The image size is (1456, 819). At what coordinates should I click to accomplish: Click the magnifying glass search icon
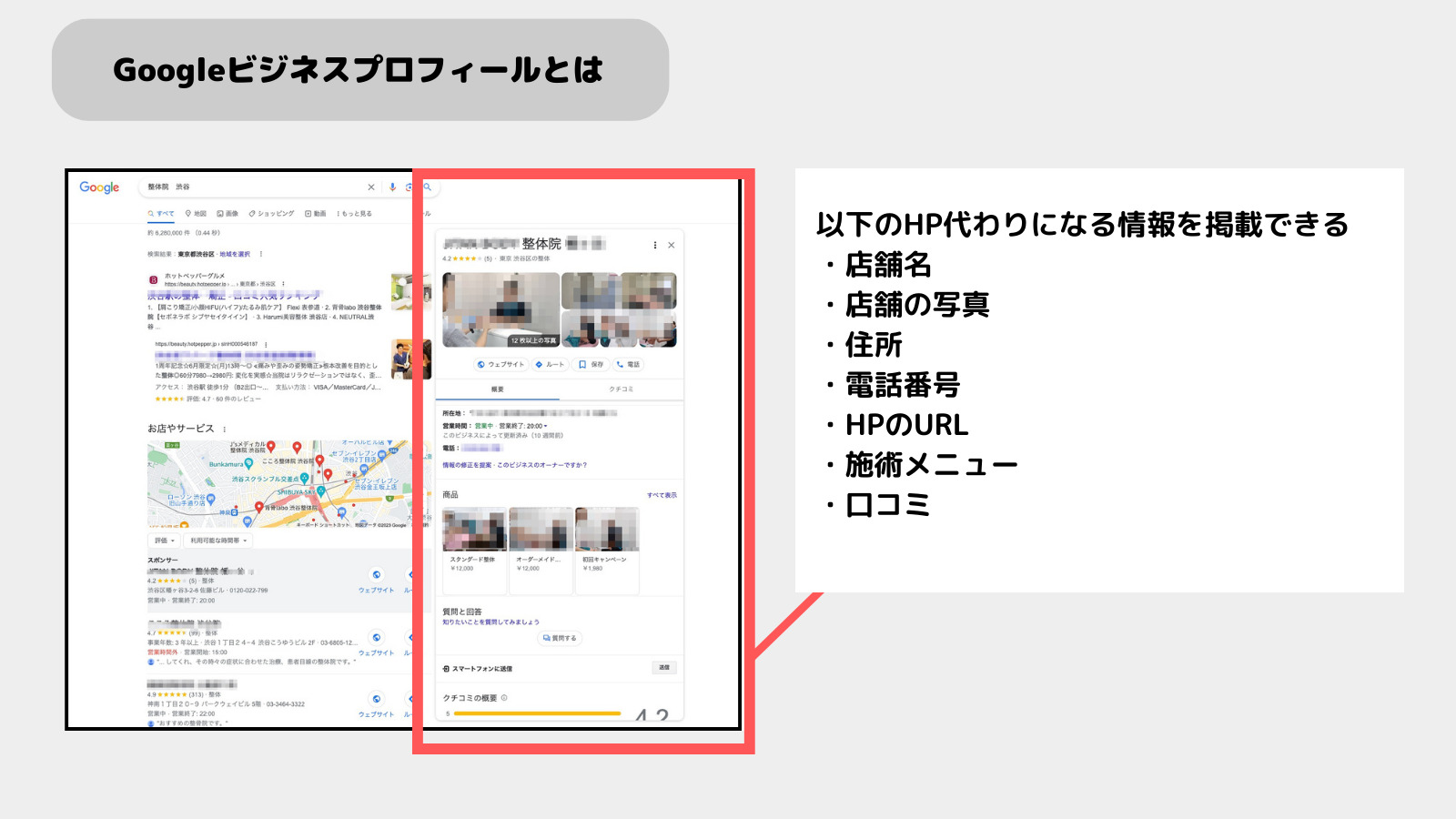click(x=426, y=187)
